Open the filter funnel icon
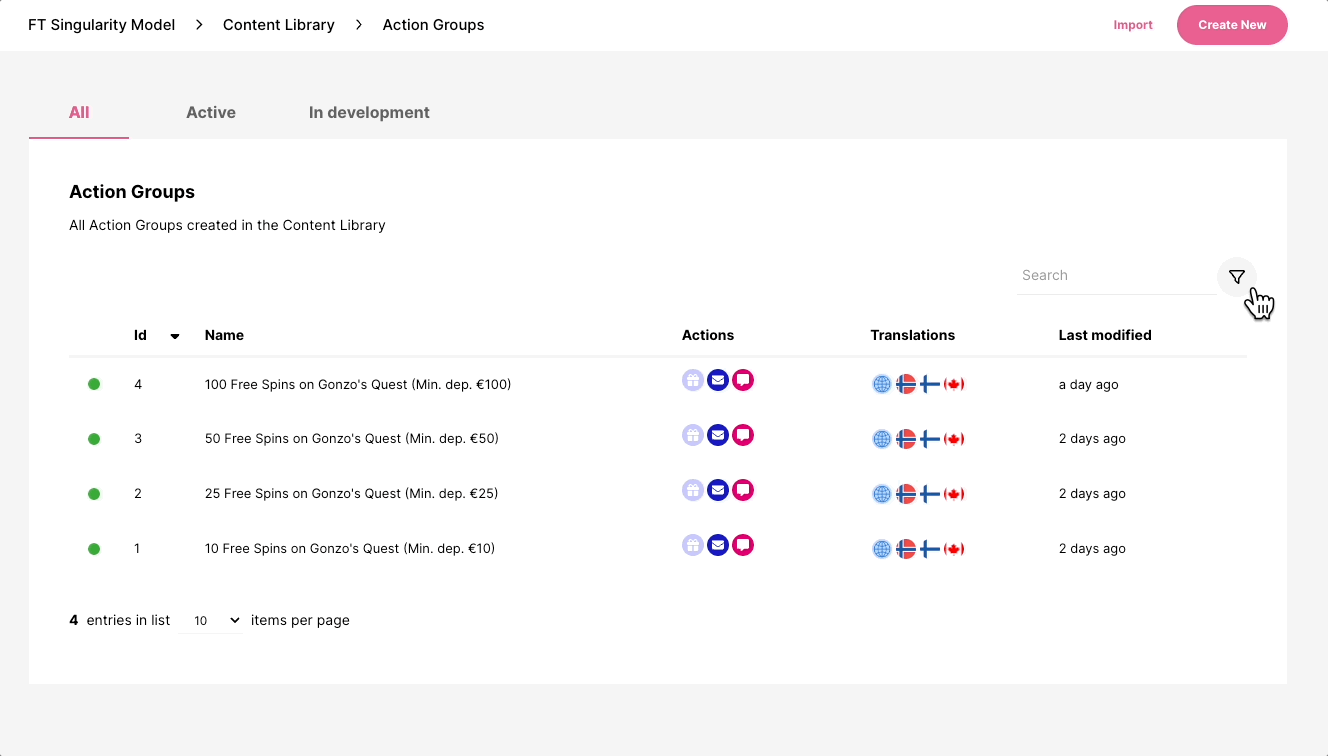Image resolution: width=1328 pixels, height=756 pixels. click(x=1236, y=277)
